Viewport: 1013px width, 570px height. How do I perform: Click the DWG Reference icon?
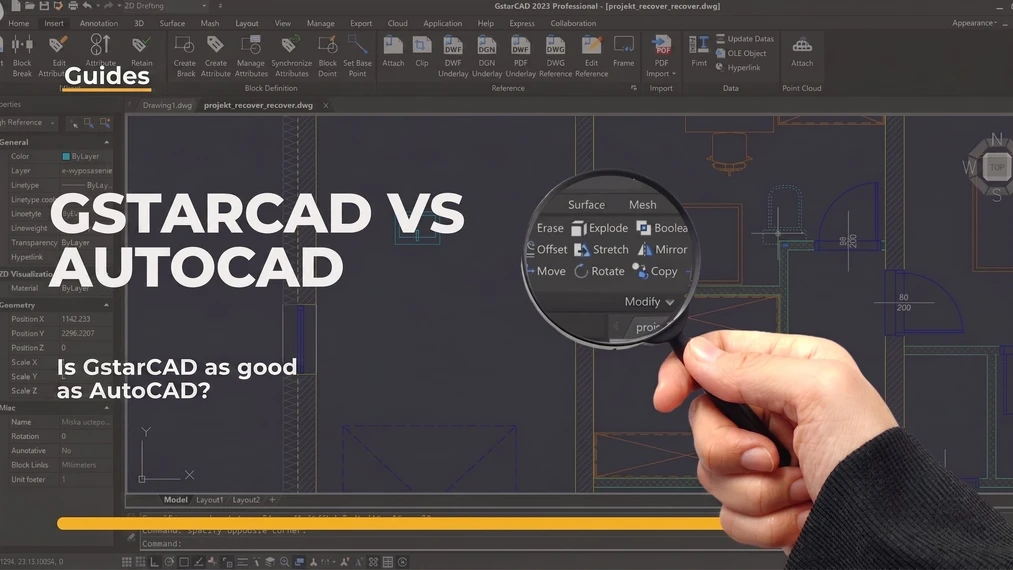(x=555, y=45)
